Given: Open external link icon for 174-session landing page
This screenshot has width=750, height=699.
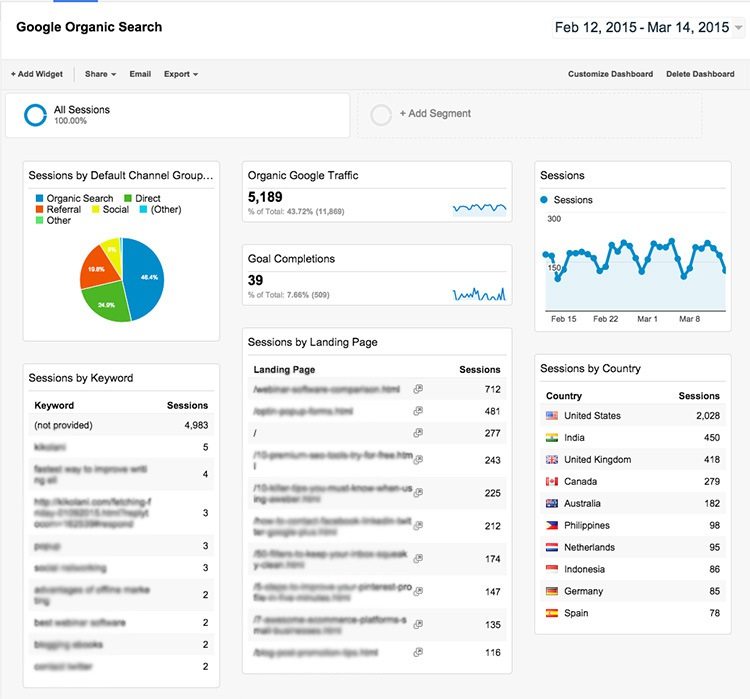Looking at the screenshot, I should [418, 558].
